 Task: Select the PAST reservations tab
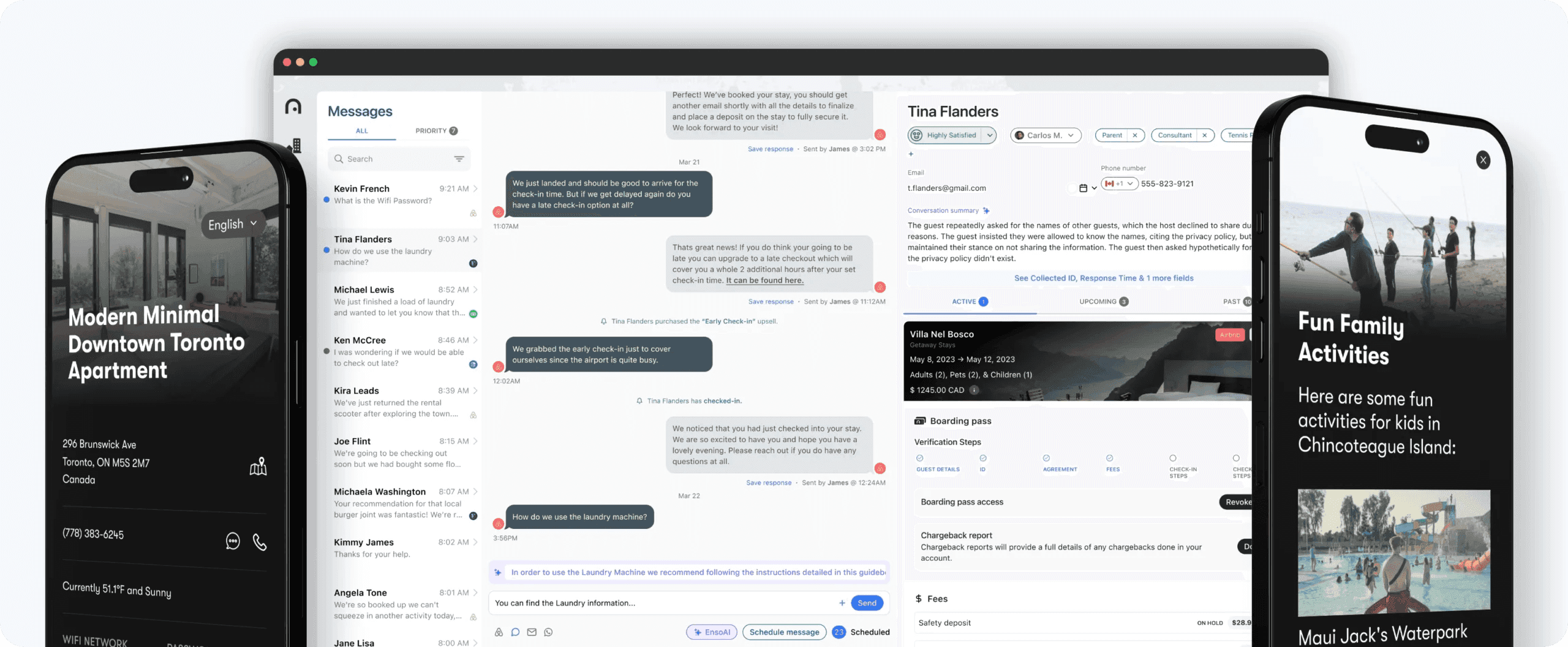coord(1237,302)
